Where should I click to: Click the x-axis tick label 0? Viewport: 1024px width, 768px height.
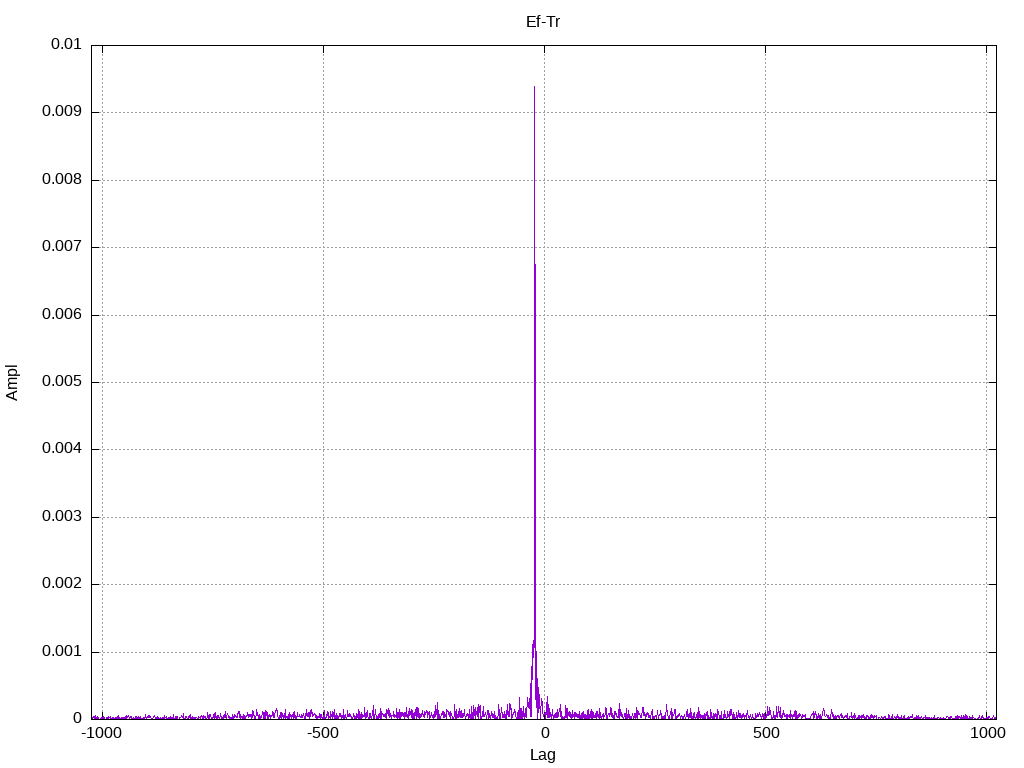coord(545,733)
